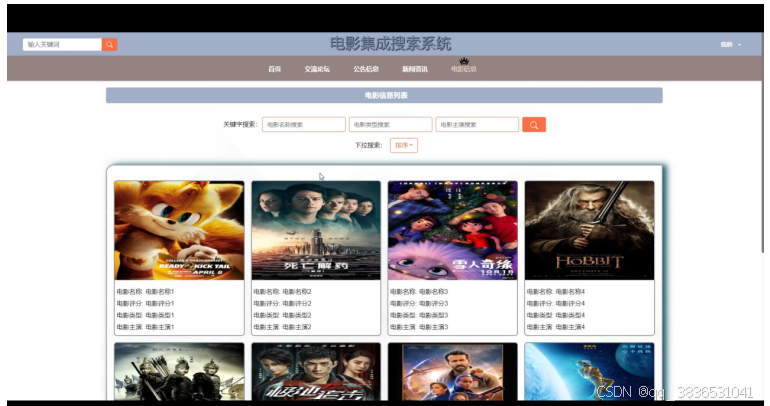This screenshot has height=406, width=770.
Task: Click the crown icon above 电影信息
Action: [x=464, y=61]
